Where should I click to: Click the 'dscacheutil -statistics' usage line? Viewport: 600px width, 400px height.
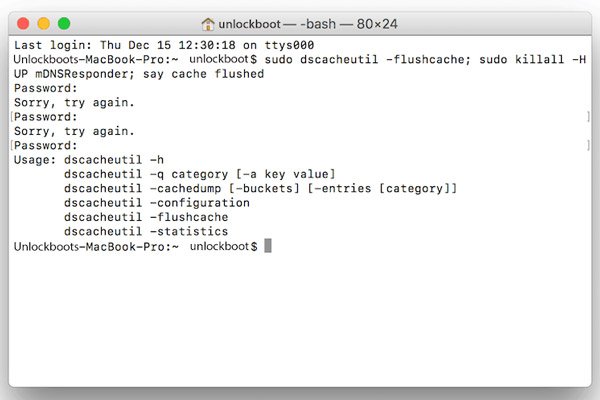[146, 232]
